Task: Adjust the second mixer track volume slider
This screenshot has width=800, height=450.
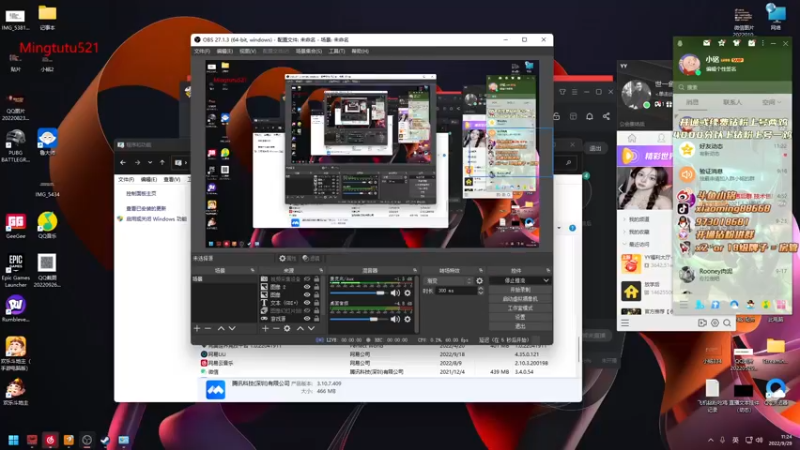Action: (358, 319)
